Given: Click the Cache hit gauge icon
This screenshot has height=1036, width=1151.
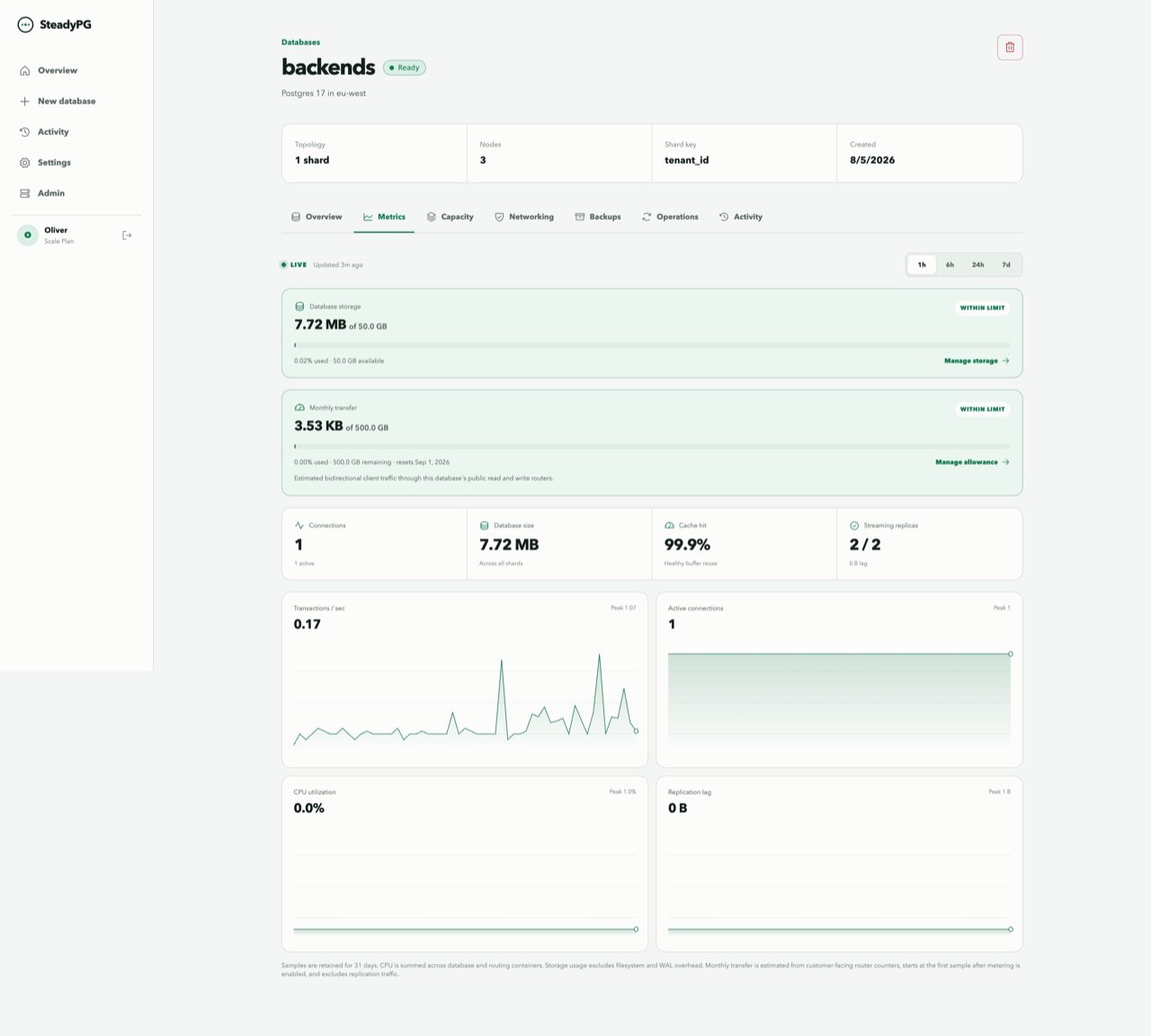Looking at the screenshot, I should pos(669,525).
